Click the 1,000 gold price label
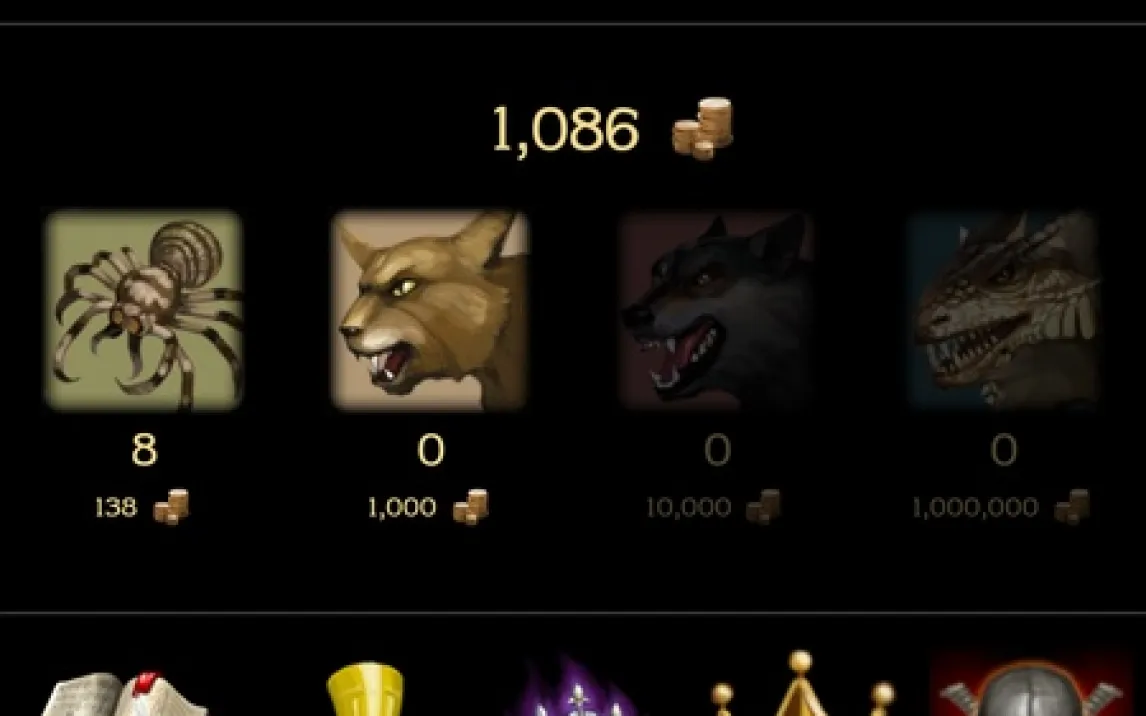This screenshot has height=716, width=1146. 402,507
